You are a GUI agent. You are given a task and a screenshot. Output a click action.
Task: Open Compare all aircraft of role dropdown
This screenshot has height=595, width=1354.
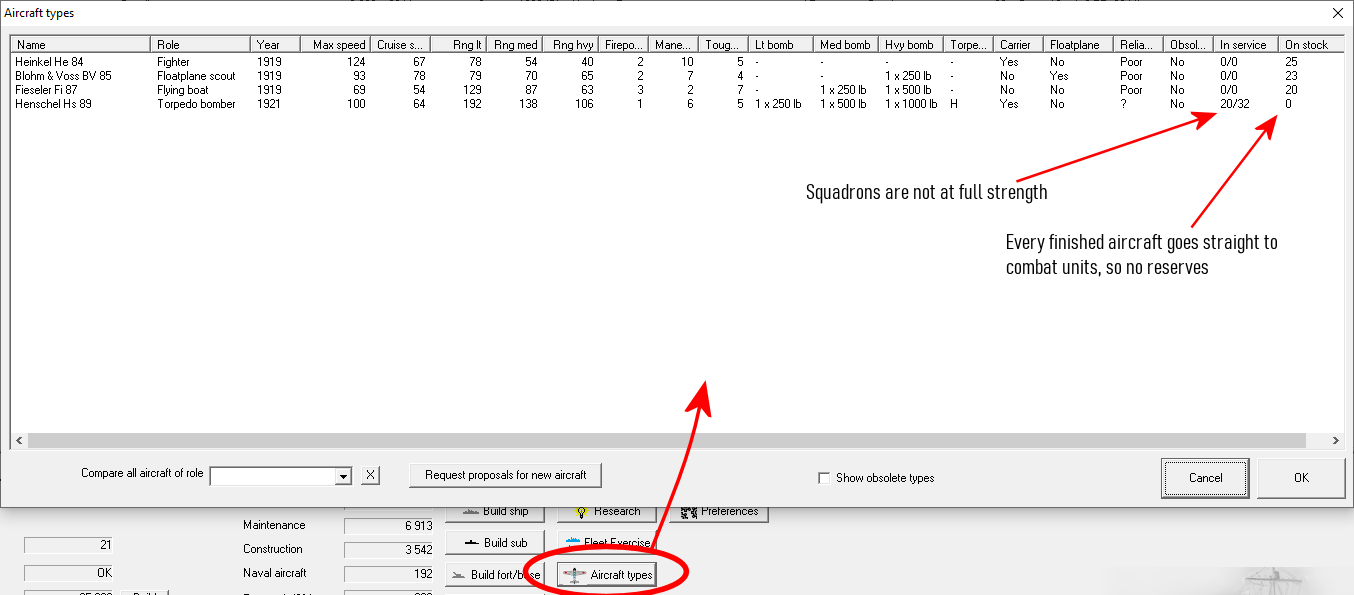pyautogui.click(x=344, y=476)
